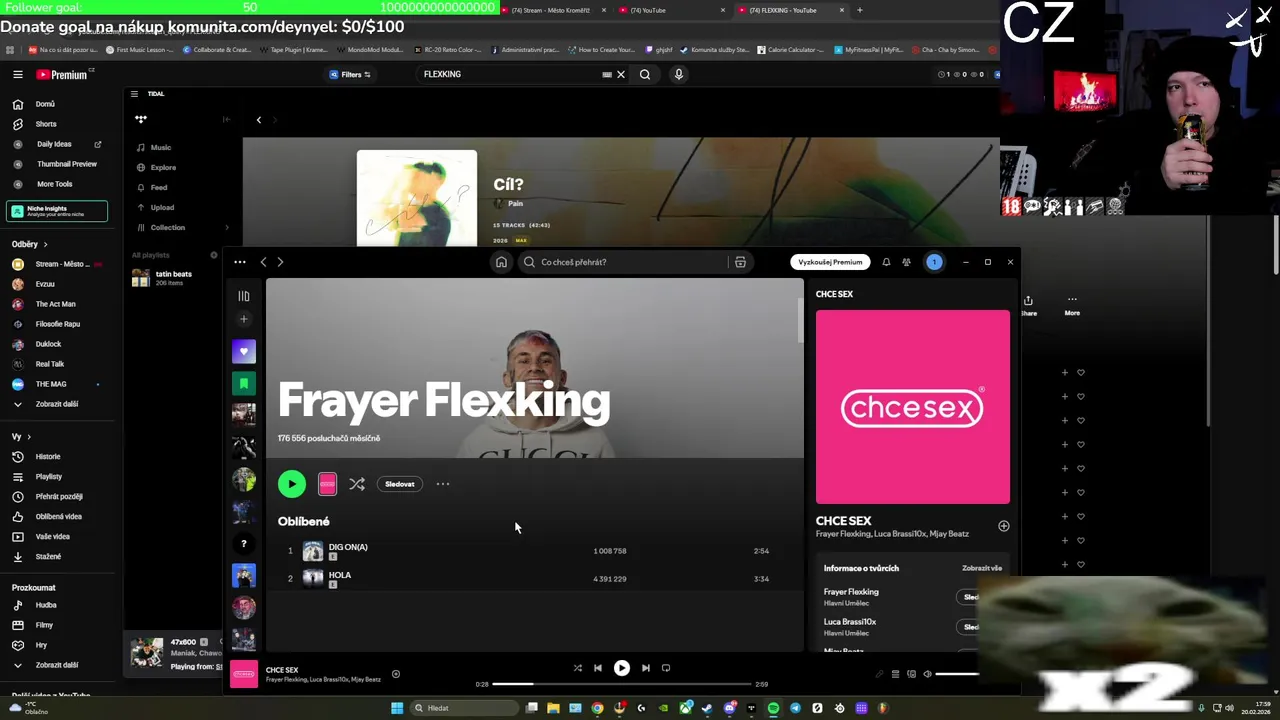Select the track DIG ON(A)

coord(348,547)
